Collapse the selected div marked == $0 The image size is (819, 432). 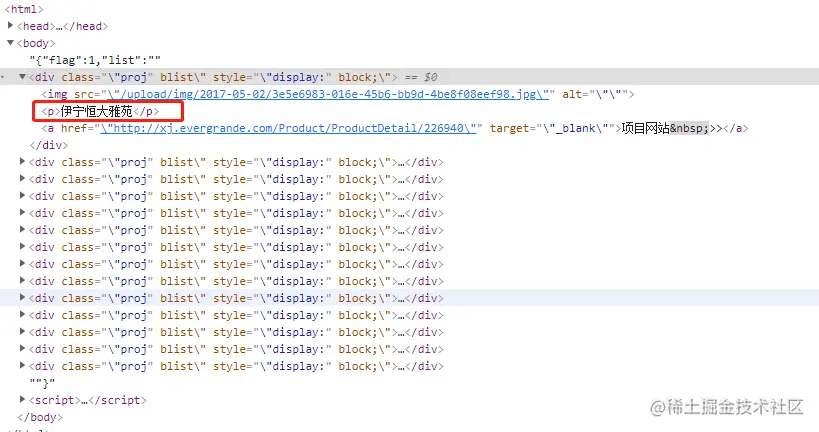click(22, 76)
